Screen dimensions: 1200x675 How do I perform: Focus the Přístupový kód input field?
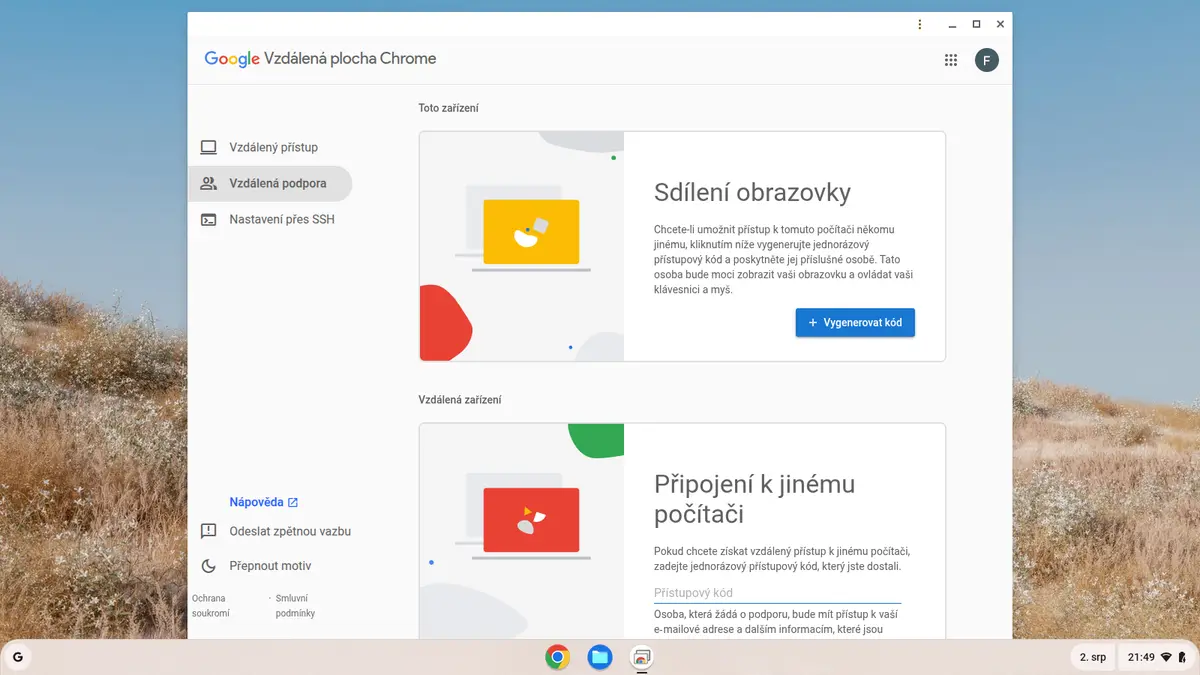pos(777,593)
